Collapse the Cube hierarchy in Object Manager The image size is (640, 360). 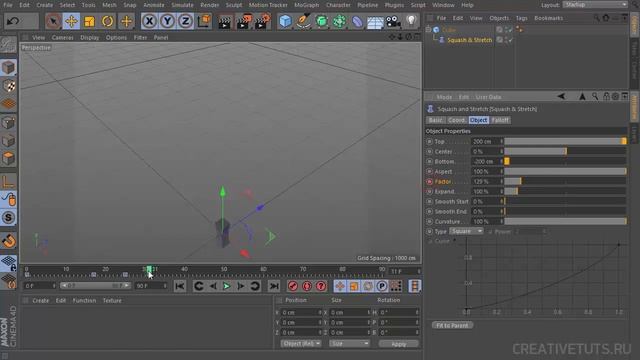pyautogui.click(x=428, y=29)
